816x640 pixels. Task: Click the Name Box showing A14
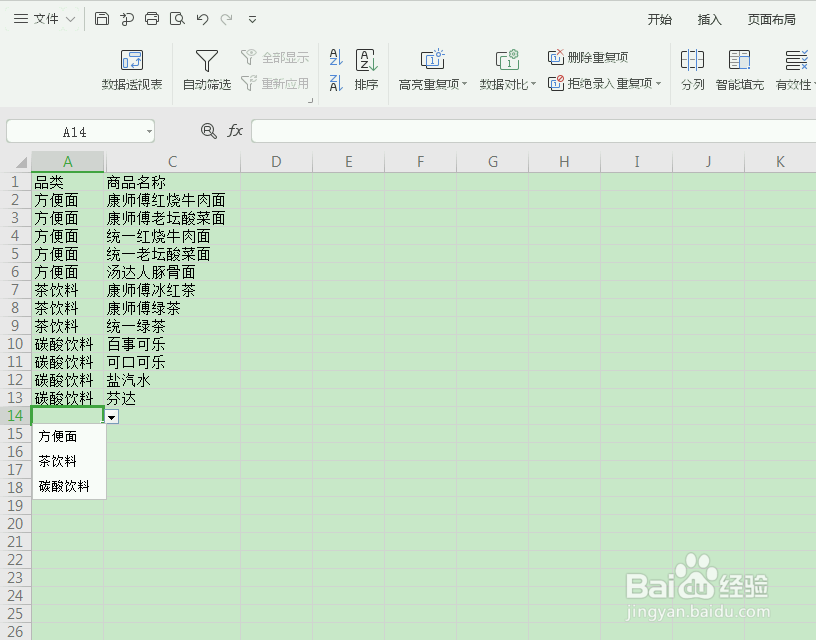(74, 131)
